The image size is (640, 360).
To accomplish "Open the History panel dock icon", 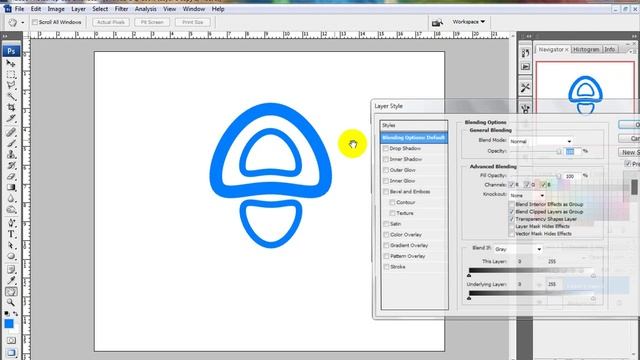I will pyautogui.click(x=525, y=52).
